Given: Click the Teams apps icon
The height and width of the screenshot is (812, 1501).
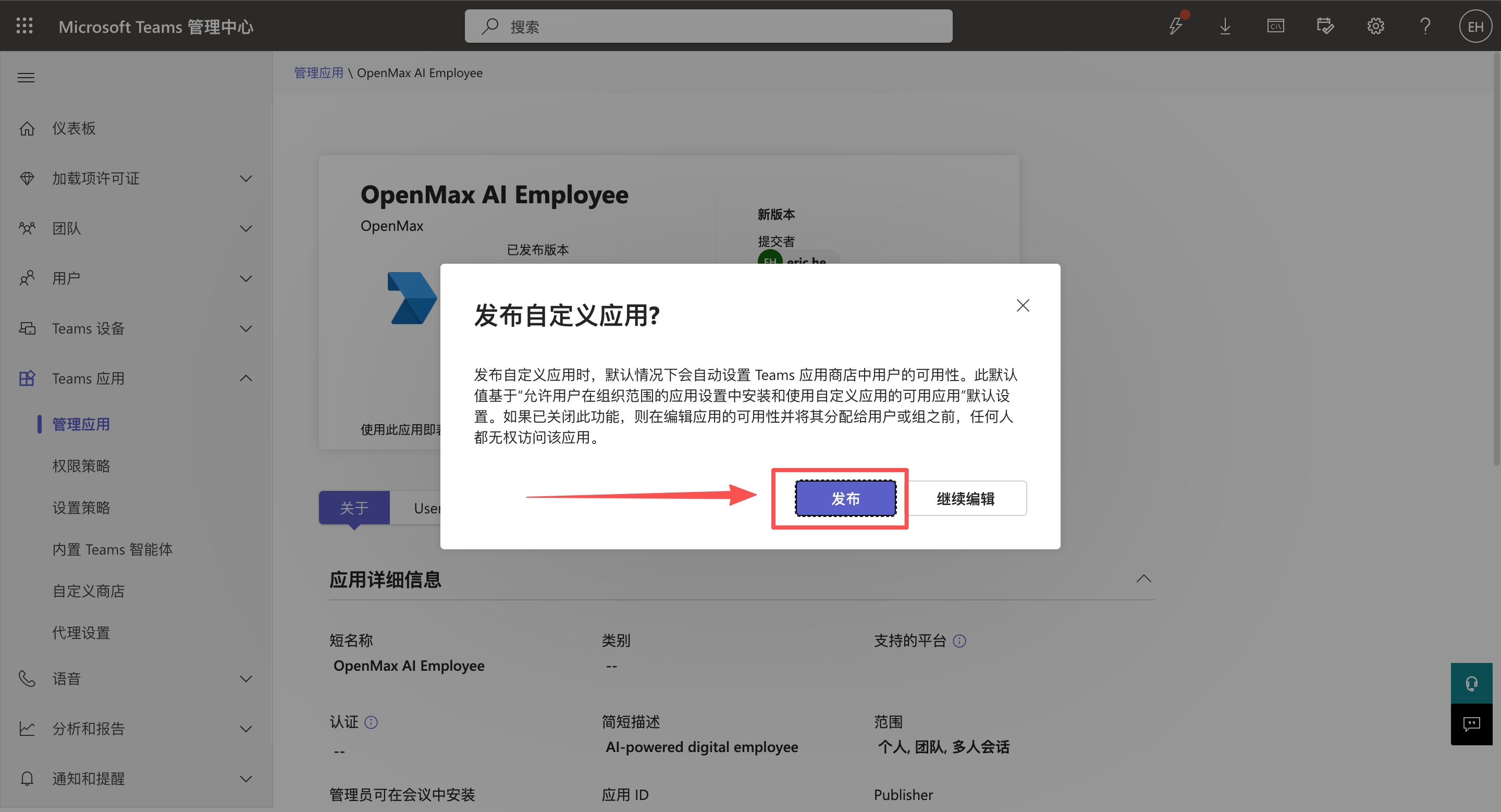Looking at the screenshot, I should (x=27, y=378).
